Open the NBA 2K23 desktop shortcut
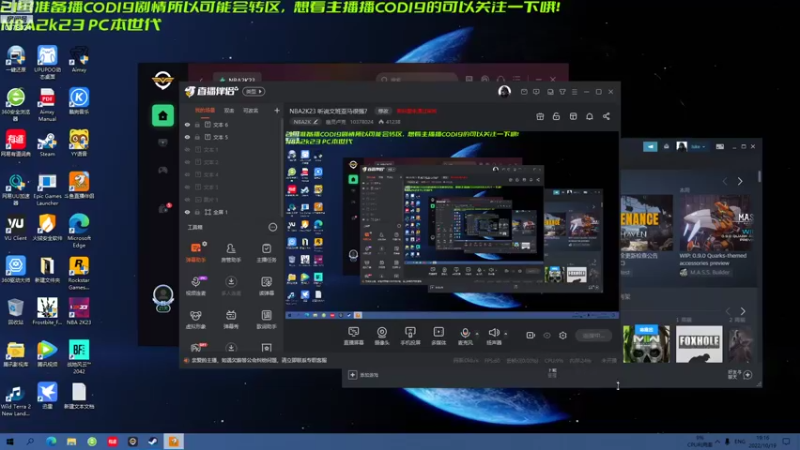 79,311
